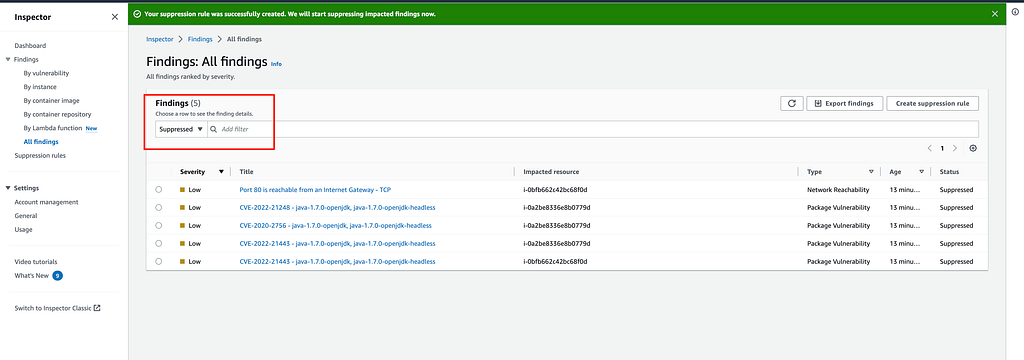Viewport: 1024px width, 360px height.
Task: Click the What's New notification badge
Action: pos(57,276)
